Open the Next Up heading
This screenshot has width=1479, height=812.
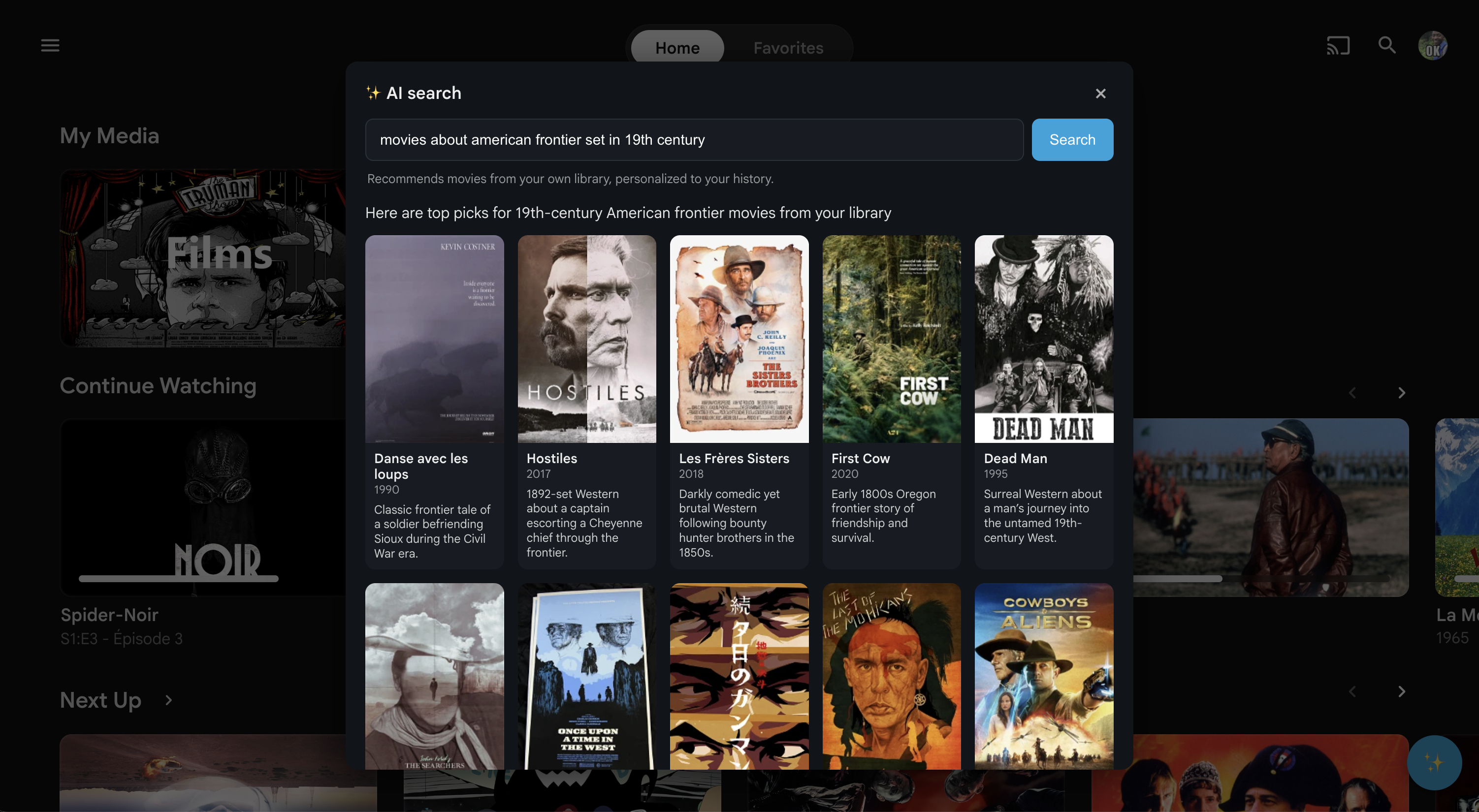(x=100, y=700)
